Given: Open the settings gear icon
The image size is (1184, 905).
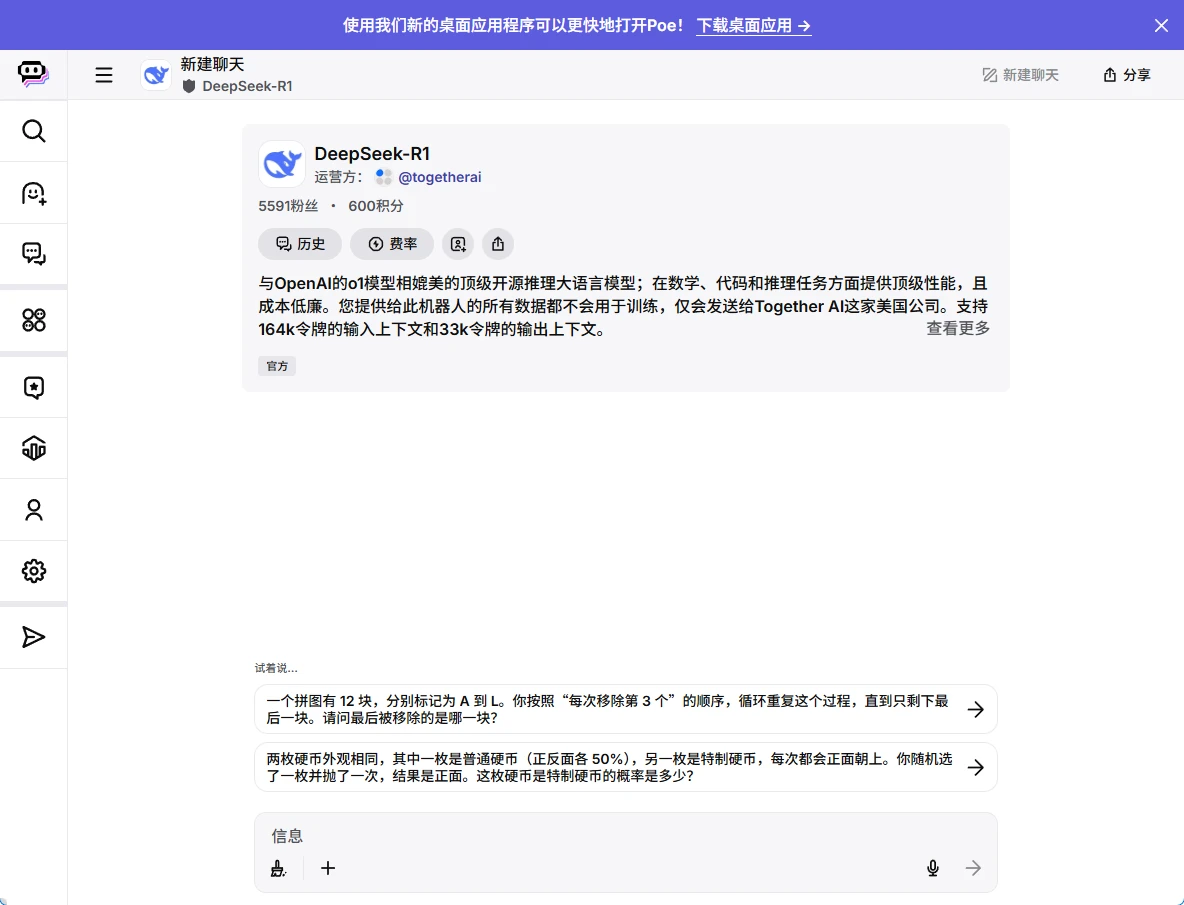Looking at the screenshot, I should tap(33, 571).
